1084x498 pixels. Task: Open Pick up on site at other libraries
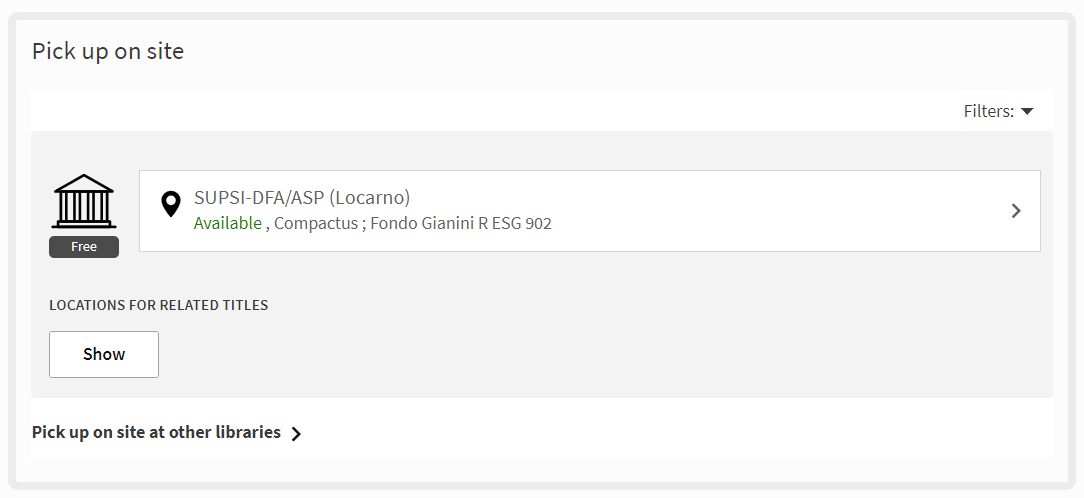click(156, 433)
